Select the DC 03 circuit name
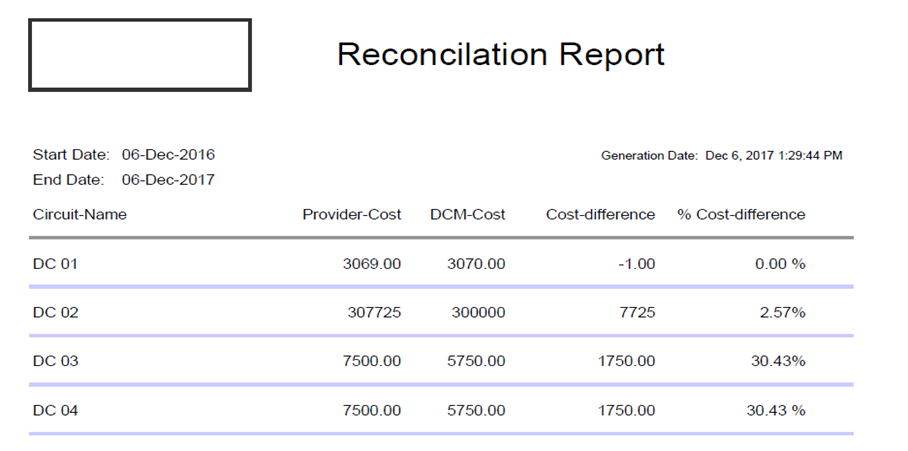Viewport: 908px width, 451px height. [x=55, y=361]
